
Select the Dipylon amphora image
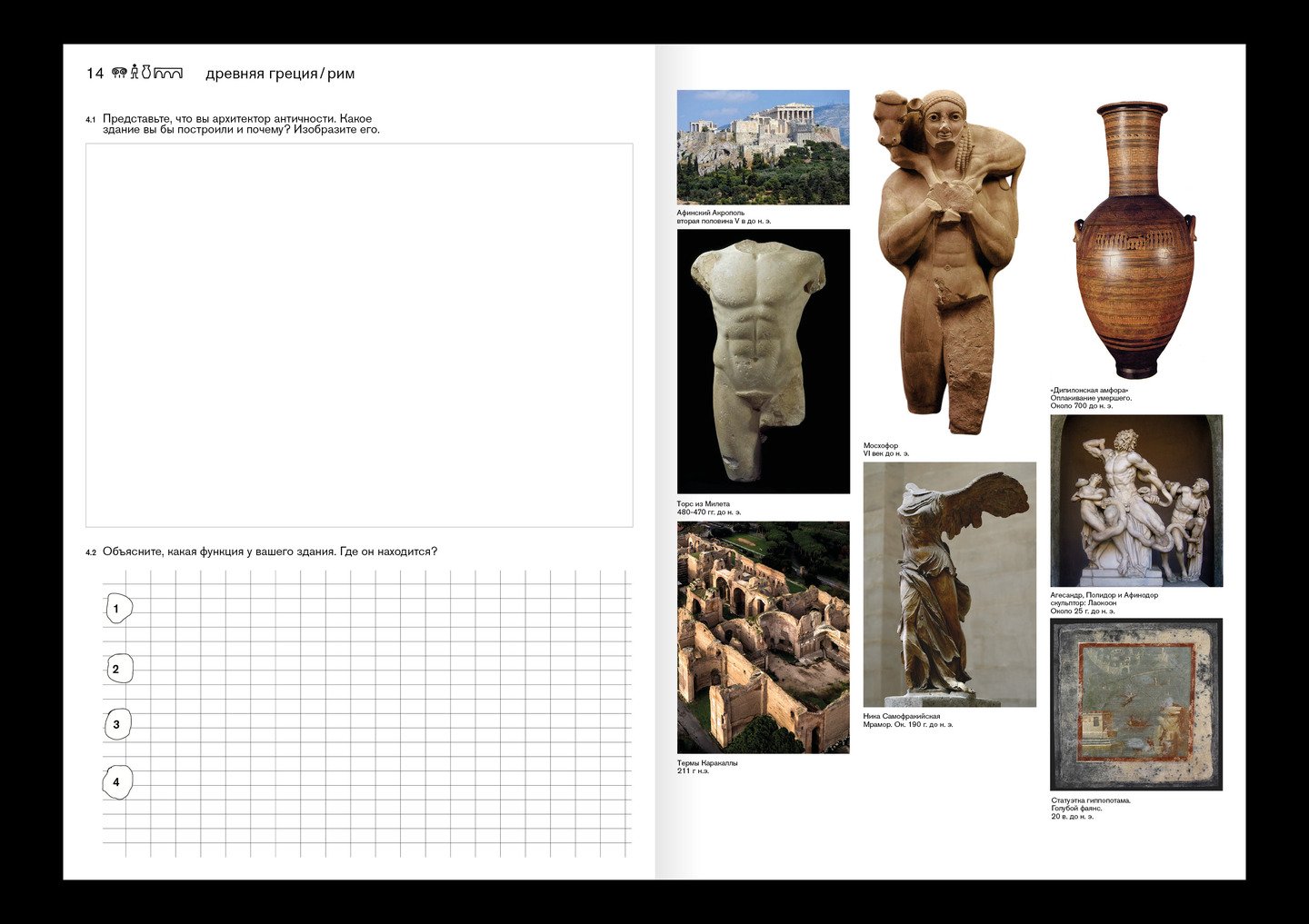tap(1134, 241)
